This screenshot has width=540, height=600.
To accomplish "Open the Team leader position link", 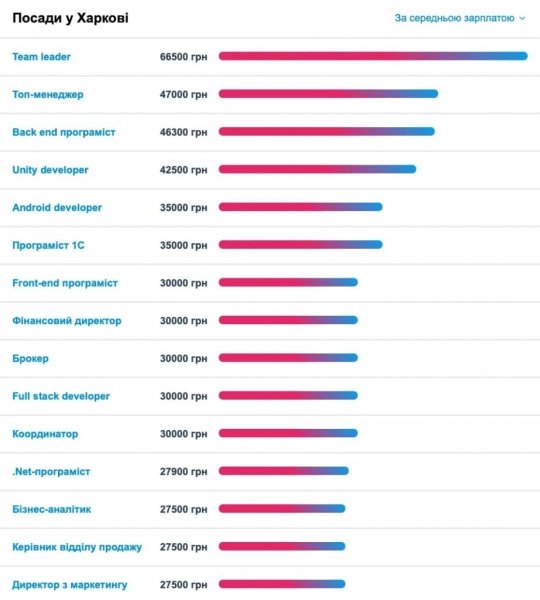I will [x=41, y=57].
